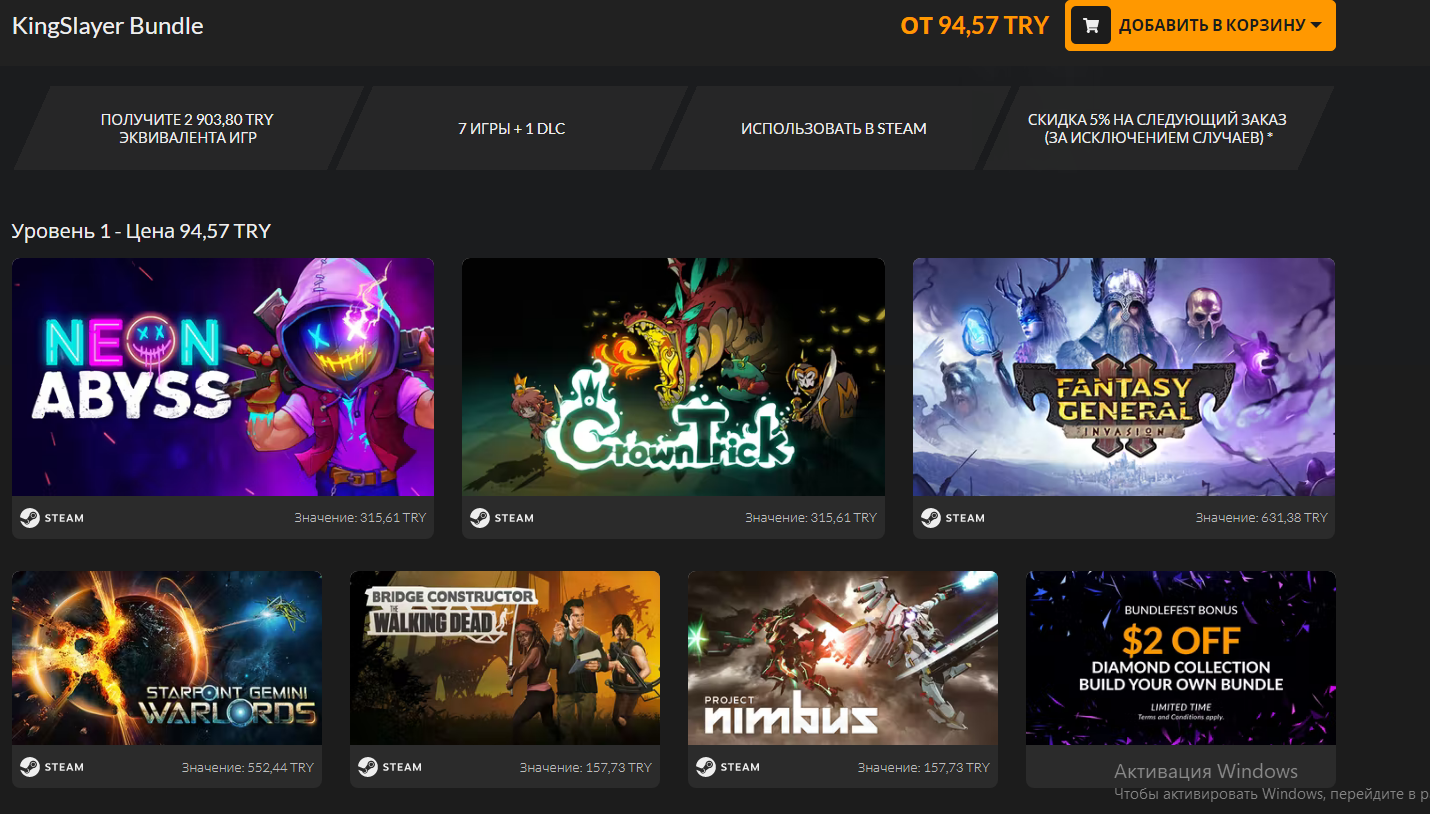Click the Steam icon under Neon Abyss
This screenshot has height=814, width=1430.
tap(30, 518)
